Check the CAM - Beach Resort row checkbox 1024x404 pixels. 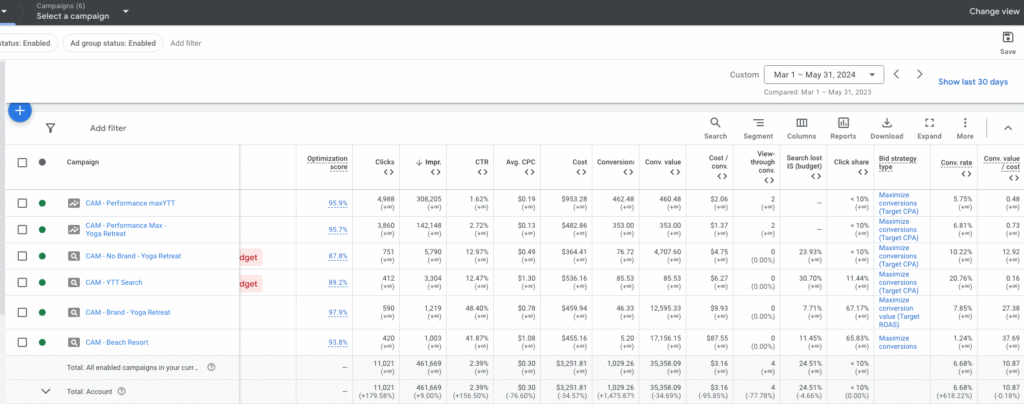[x=22, y=342]
